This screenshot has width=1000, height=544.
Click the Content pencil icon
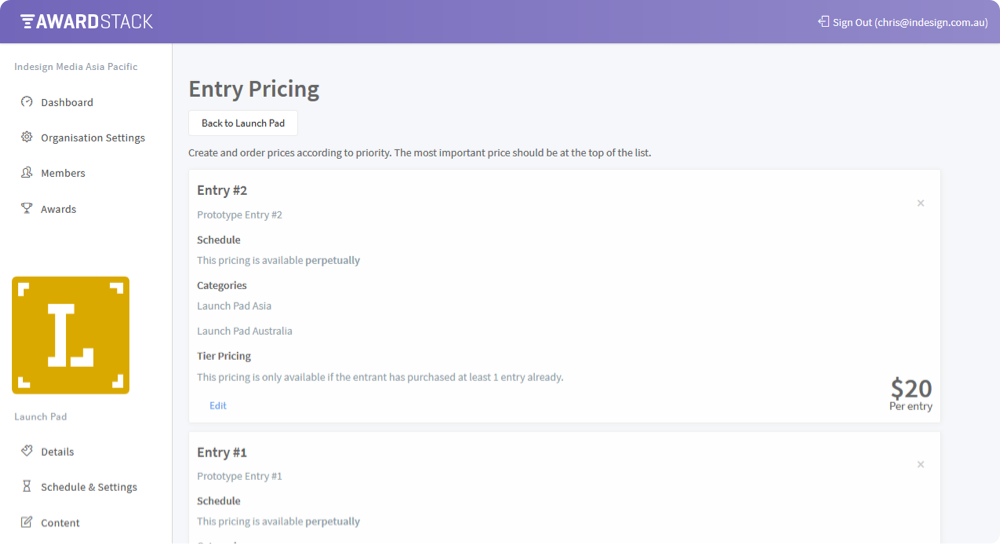pyautogui.click(x=26, y=522)
